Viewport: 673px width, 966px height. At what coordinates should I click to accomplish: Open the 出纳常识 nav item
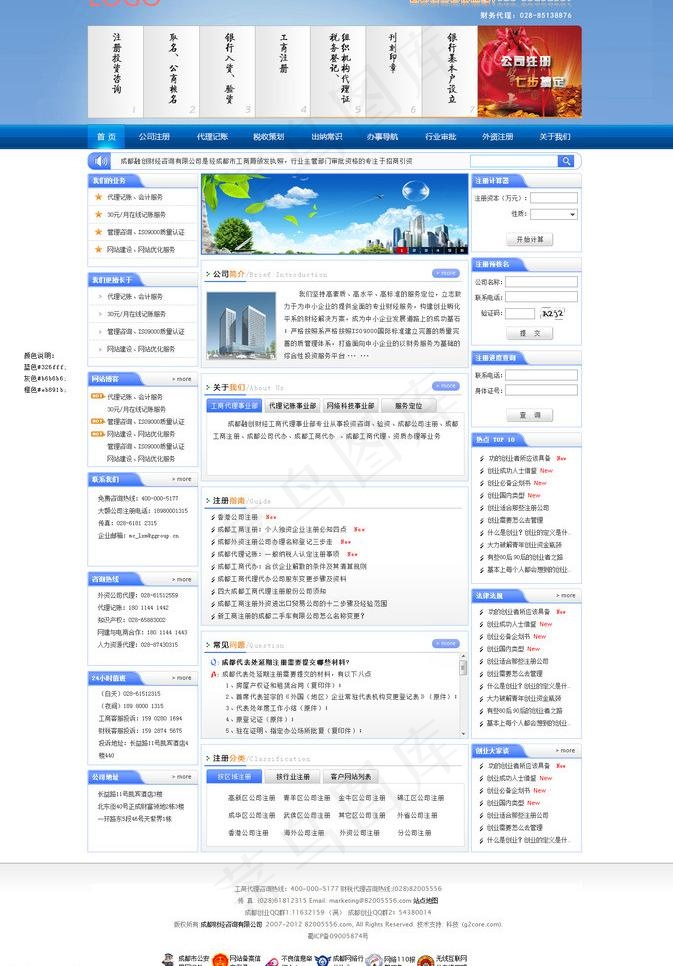(x=327, y=137)
